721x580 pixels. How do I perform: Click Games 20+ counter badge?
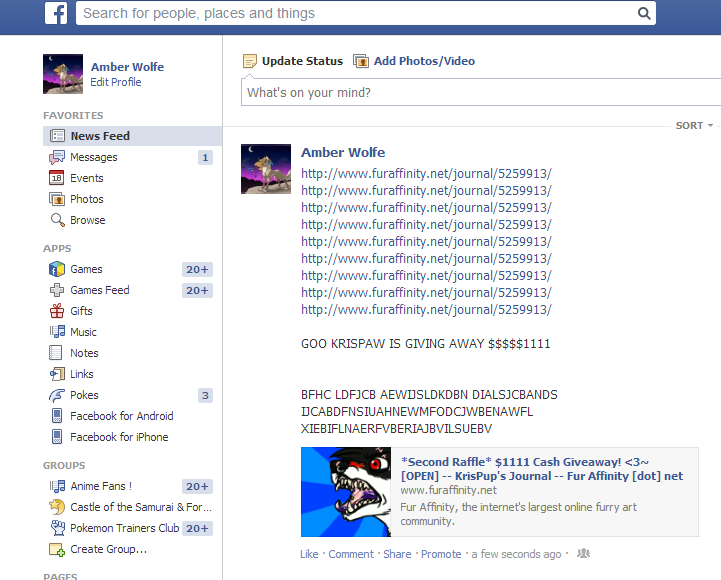pyautogui.click(x=197, y=270)
